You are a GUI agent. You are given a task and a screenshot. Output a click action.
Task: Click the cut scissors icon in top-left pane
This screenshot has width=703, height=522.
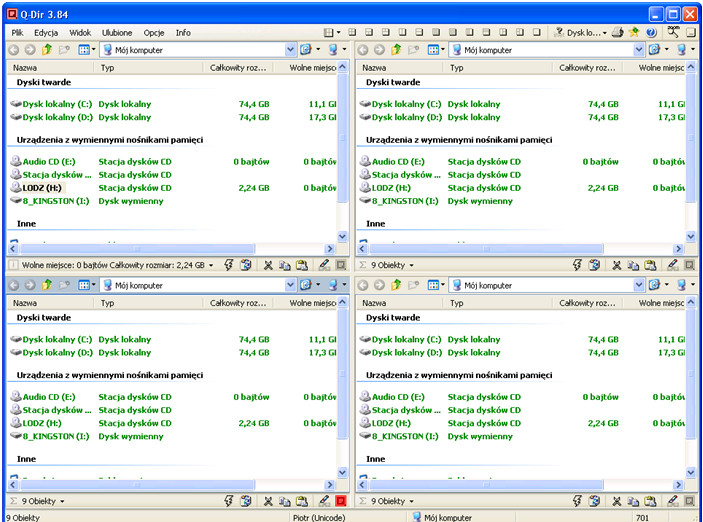pyautogui.click(x=268, y=265)
